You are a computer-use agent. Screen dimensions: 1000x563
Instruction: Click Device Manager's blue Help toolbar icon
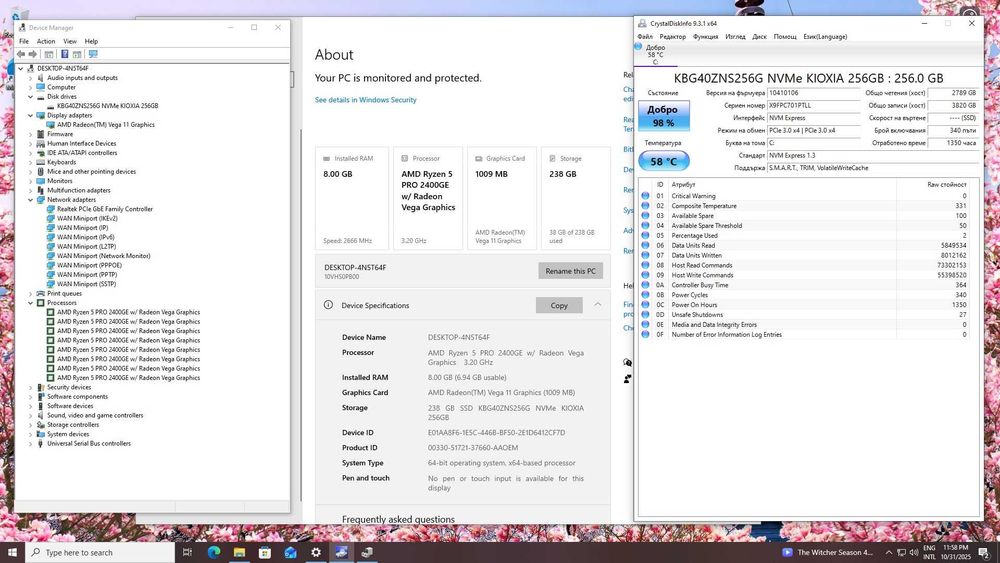[x=64, y=54]
